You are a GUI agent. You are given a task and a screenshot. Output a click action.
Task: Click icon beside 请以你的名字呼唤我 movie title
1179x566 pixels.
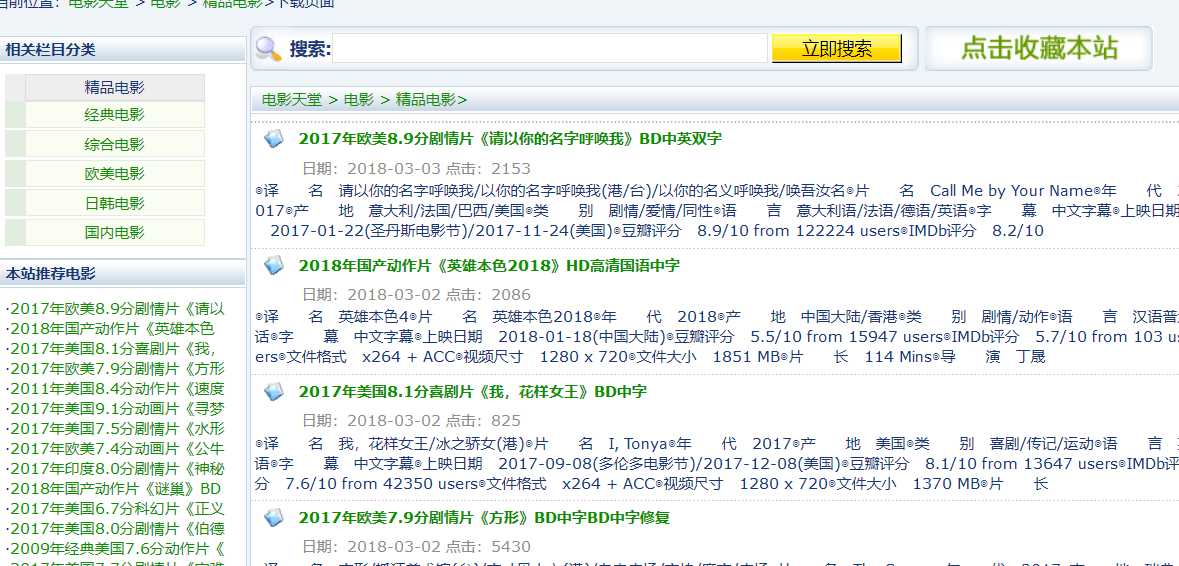coord(274,138)
